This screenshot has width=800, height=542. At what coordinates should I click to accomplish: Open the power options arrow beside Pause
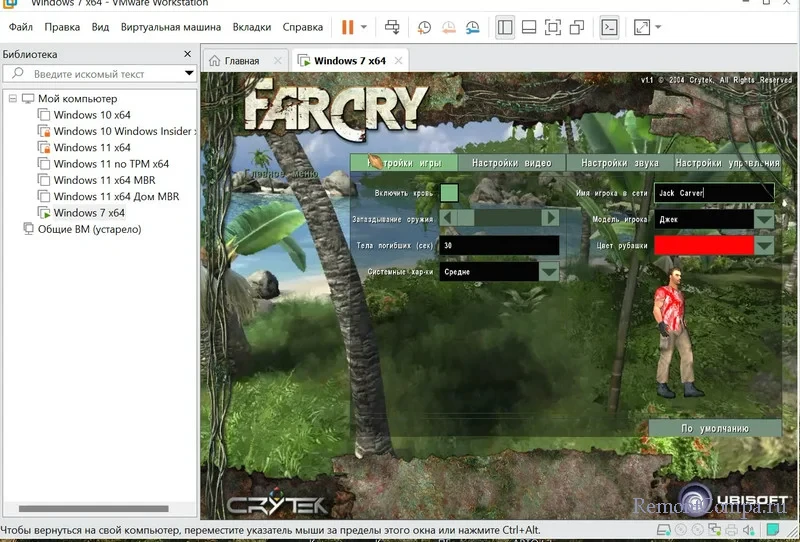click(x=364, y=27)
